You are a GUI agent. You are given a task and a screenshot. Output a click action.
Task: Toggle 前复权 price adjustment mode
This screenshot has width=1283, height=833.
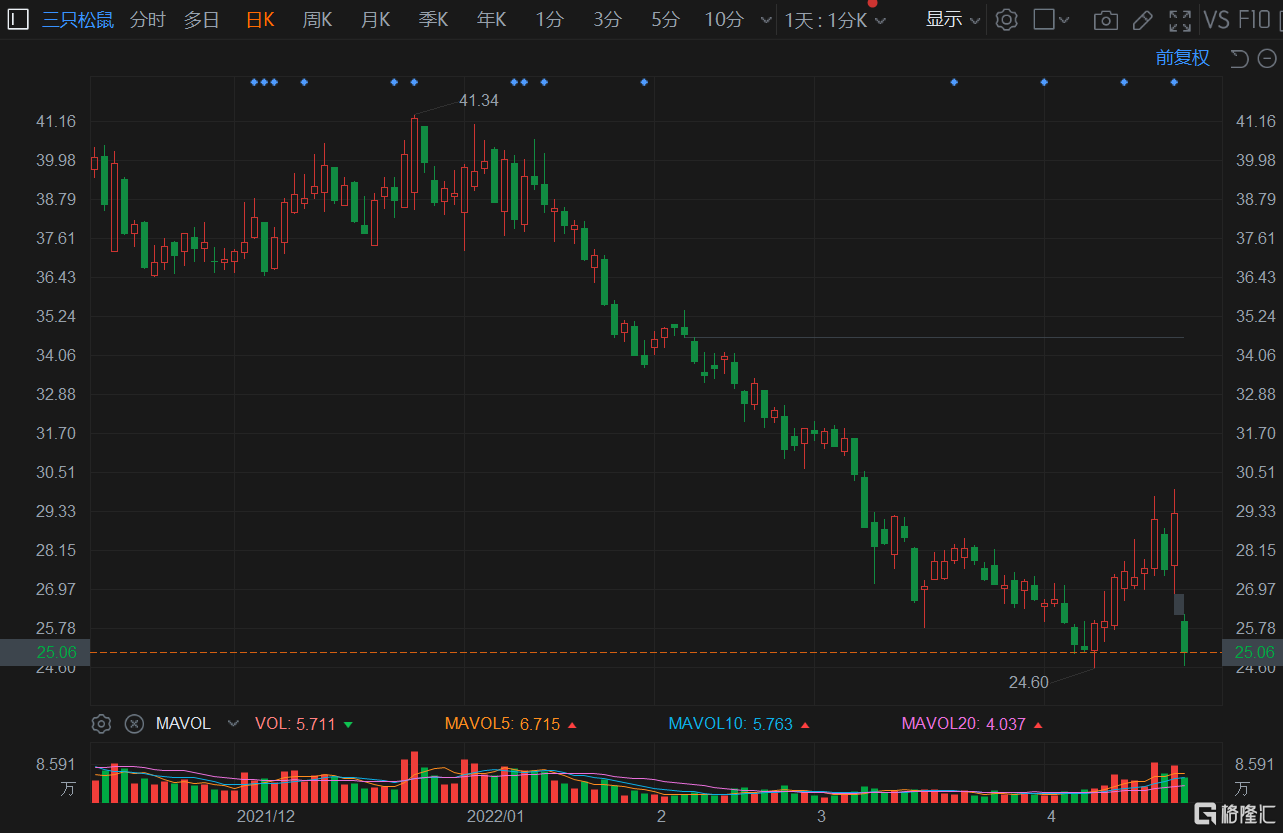point(1183,58)
